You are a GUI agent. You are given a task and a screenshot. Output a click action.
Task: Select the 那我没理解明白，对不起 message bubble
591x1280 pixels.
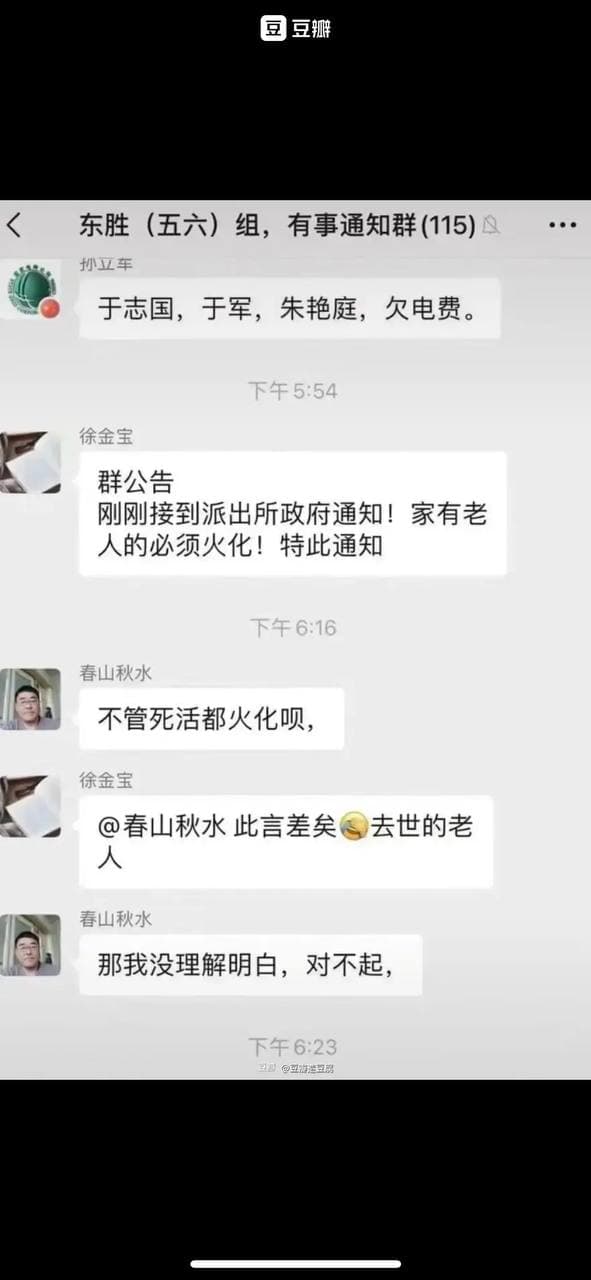tap(250, 964)
